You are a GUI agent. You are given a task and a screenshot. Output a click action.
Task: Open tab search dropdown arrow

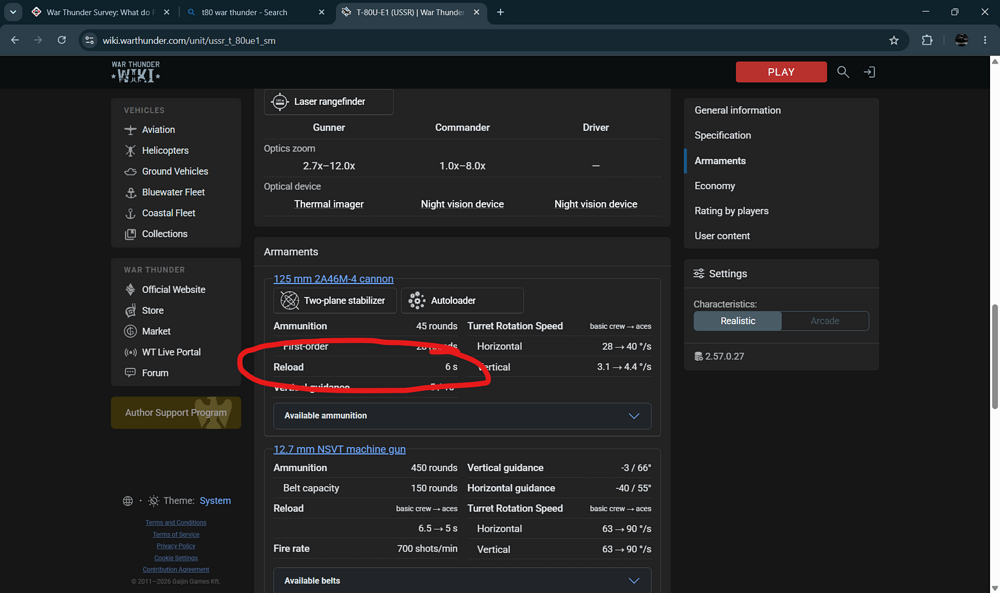coord(13,12)
